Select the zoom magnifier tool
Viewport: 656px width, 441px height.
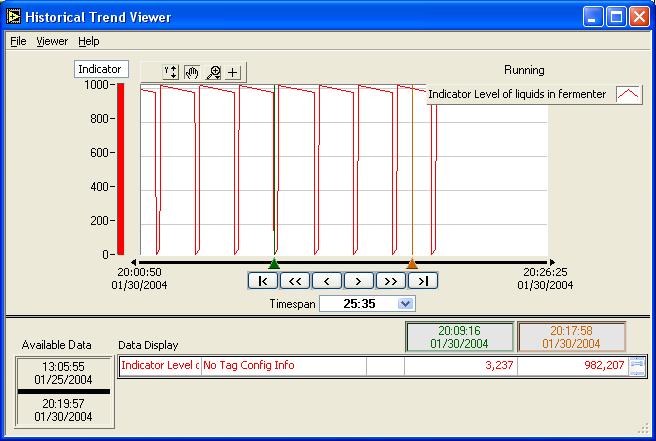tap(213, 72)
